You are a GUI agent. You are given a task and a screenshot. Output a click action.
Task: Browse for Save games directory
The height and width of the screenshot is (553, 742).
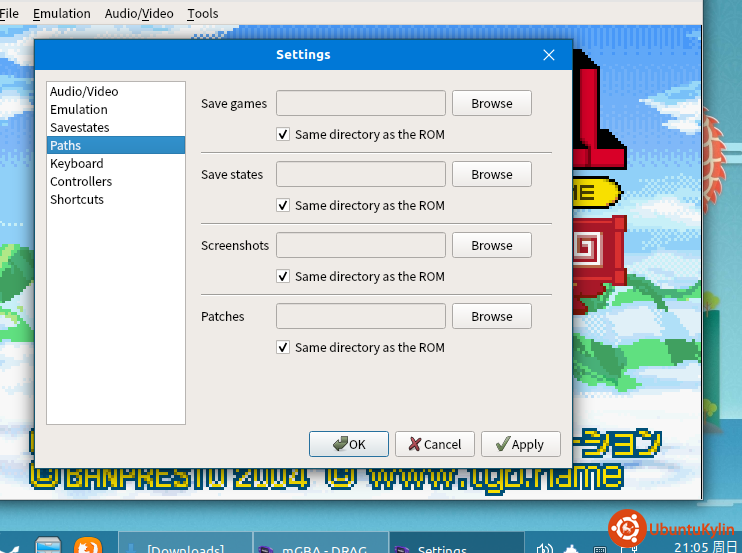492,103
